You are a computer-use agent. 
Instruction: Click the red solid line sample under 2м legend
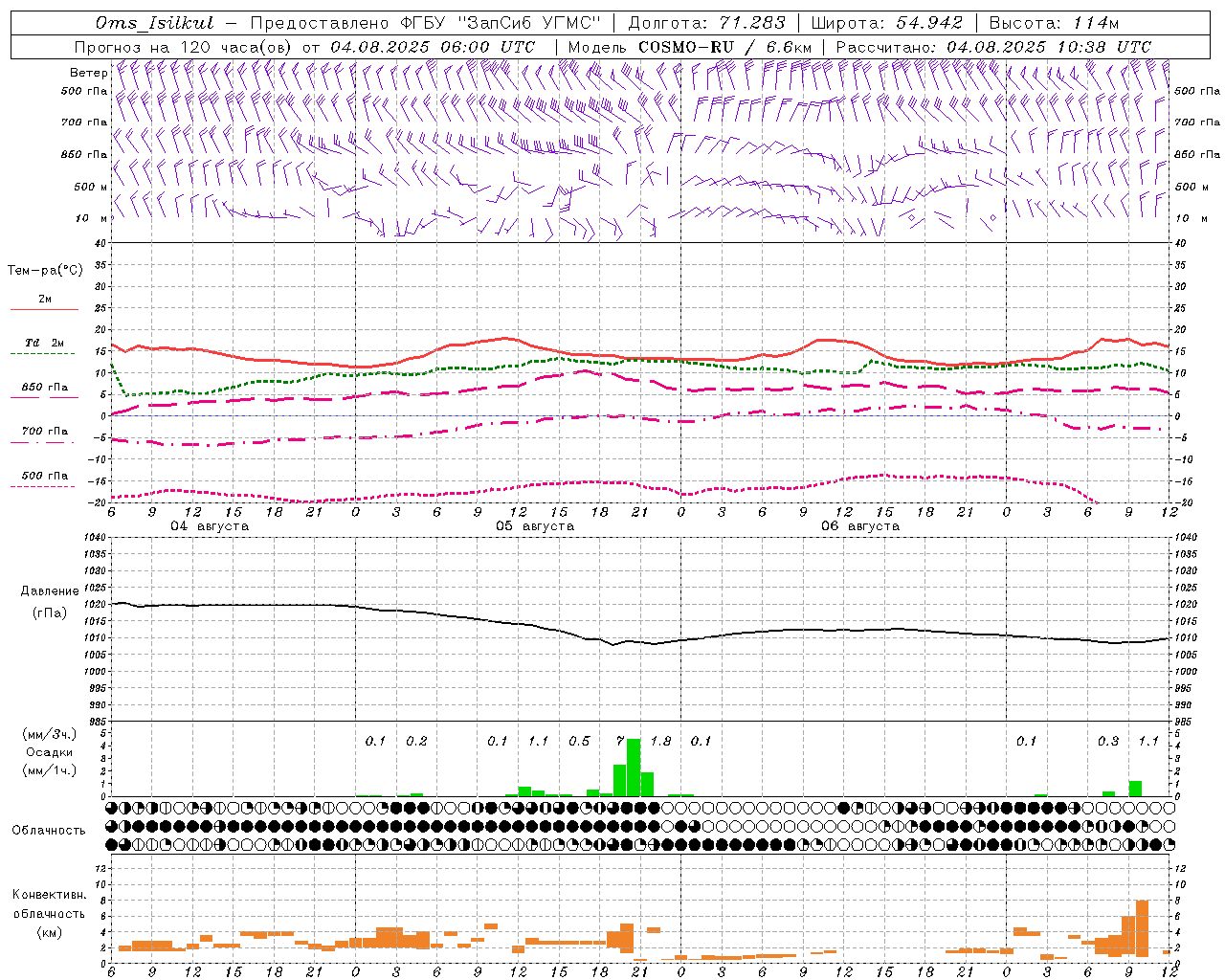pyautogui.click(x=44, y=309)
